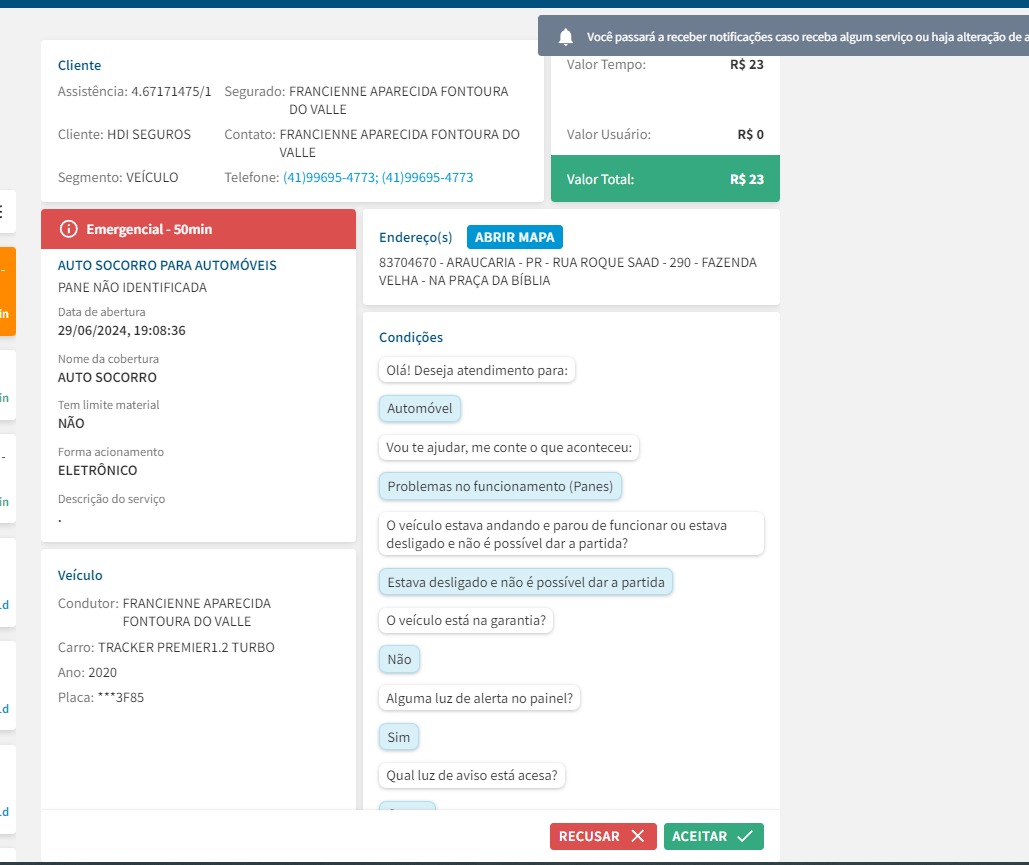Click the 'Condições' section heading
The height and width of the screenshot is (865, 1029).
point(411,337)
